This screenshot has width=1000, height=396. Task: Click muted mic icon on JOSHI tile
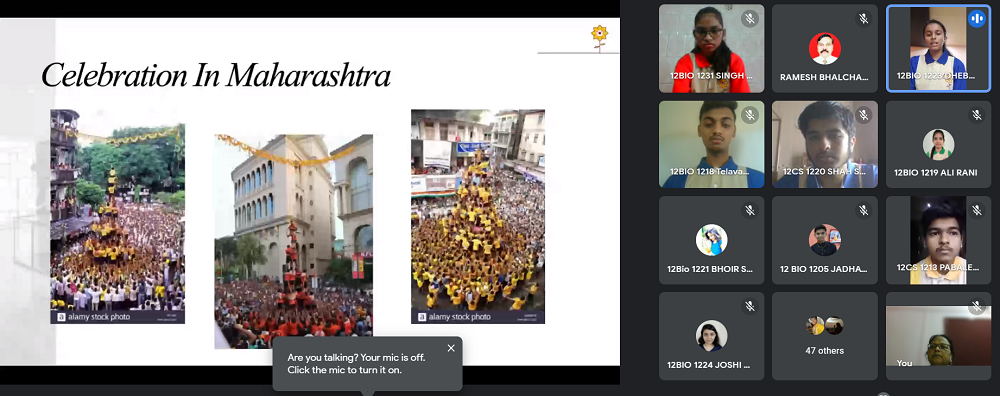(750, 307)
